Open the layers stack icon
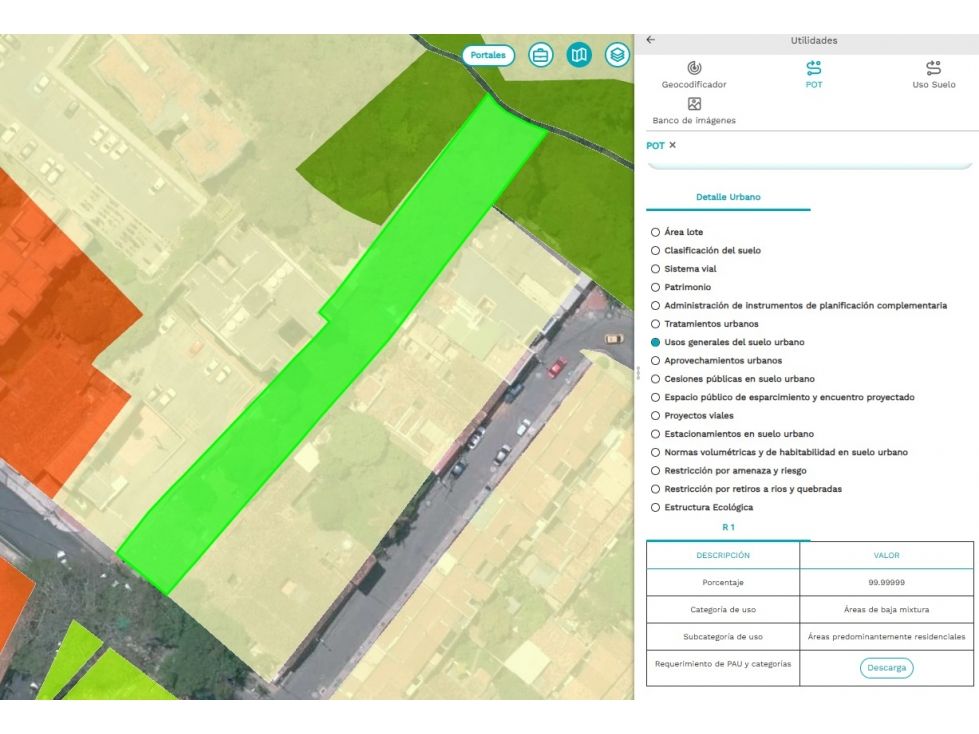This screenshot has width=979, height=734. tap(617, 56)
